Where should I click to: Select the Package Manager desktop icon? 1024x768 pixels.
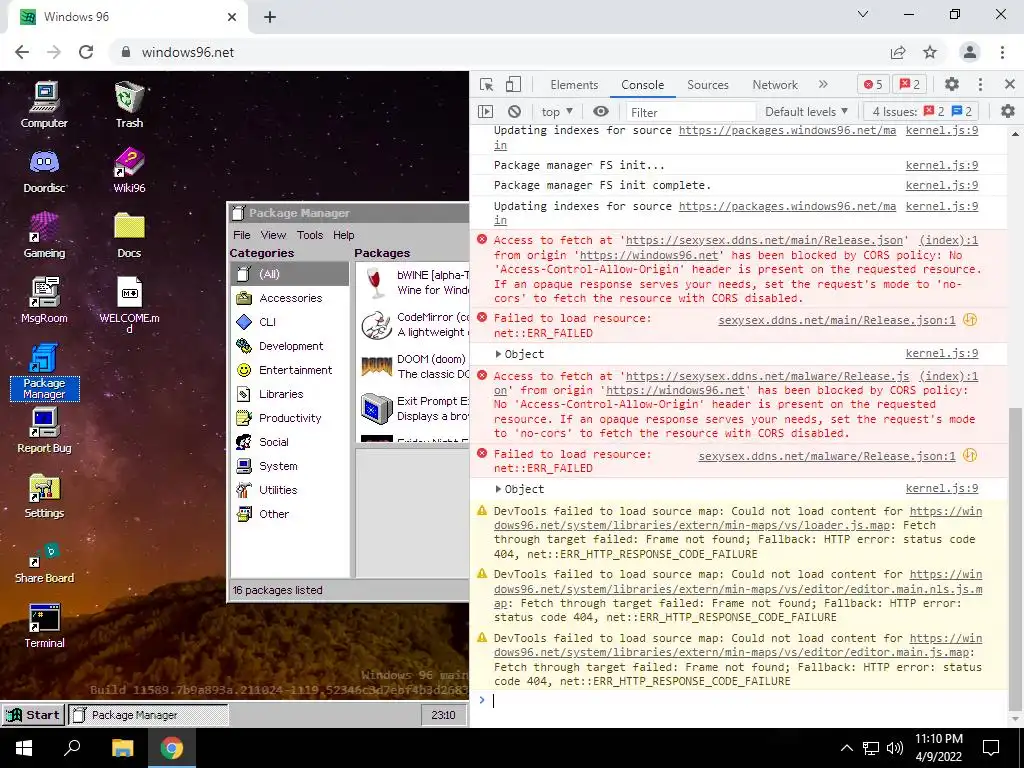[x=44, y=371]
